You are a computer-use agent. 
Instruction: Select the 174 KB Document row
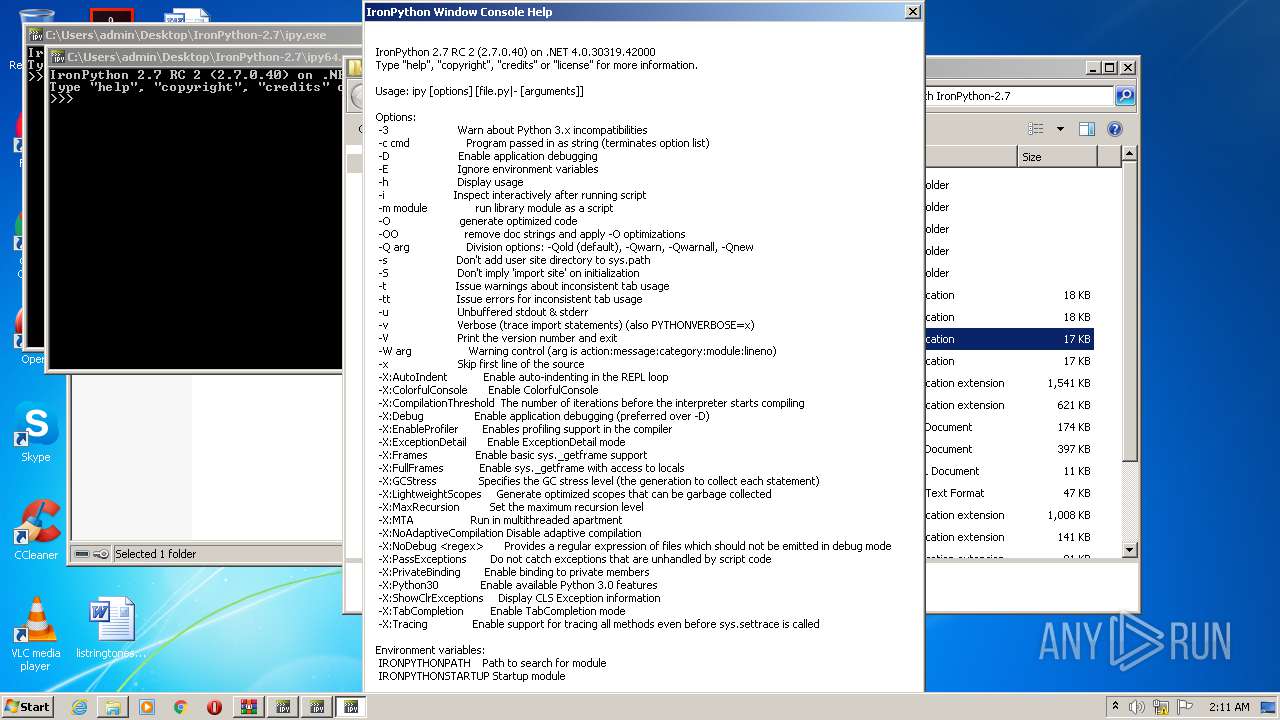point(1009,427)
